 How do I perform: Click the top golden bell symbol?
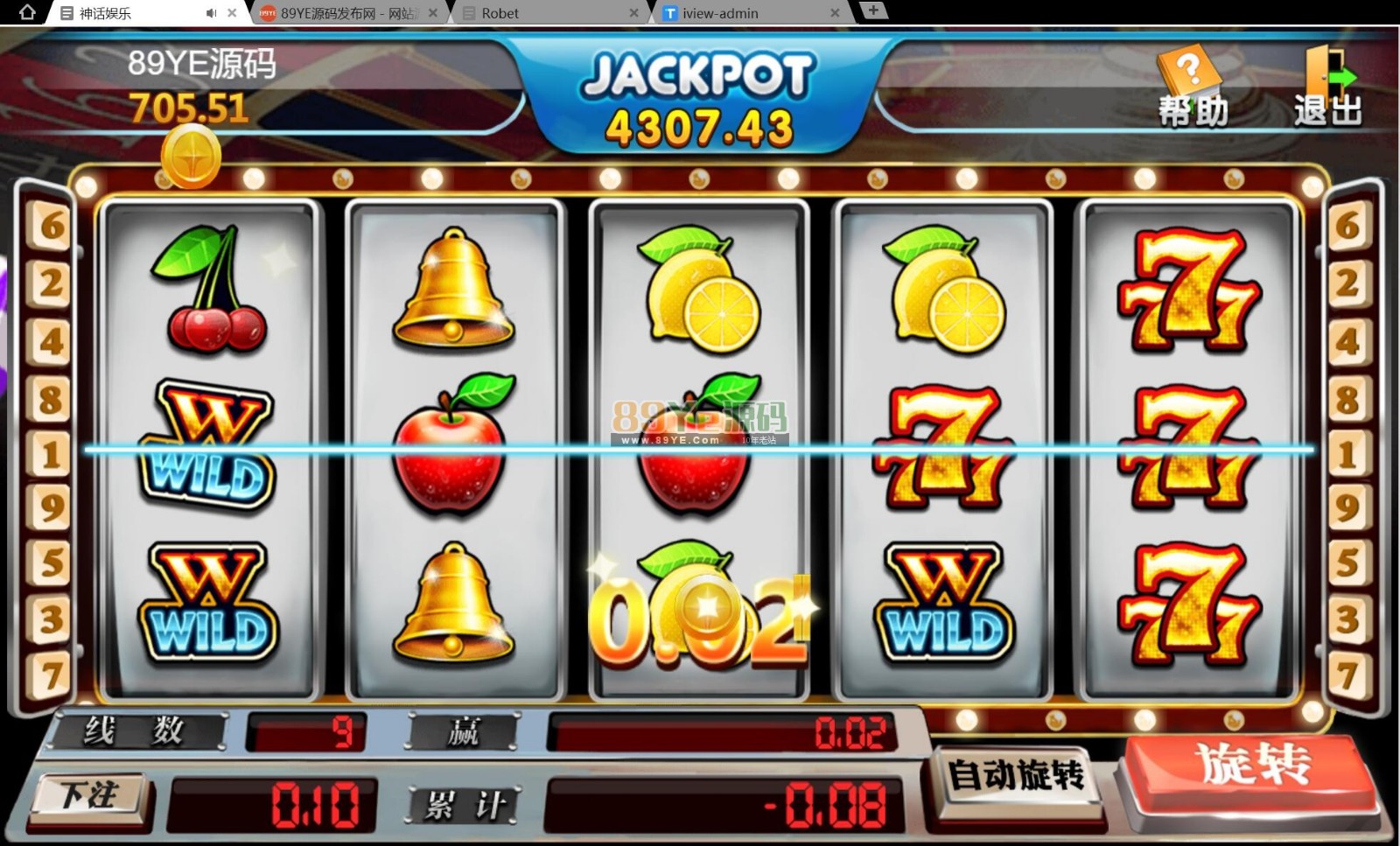click(x=453, y=287)
